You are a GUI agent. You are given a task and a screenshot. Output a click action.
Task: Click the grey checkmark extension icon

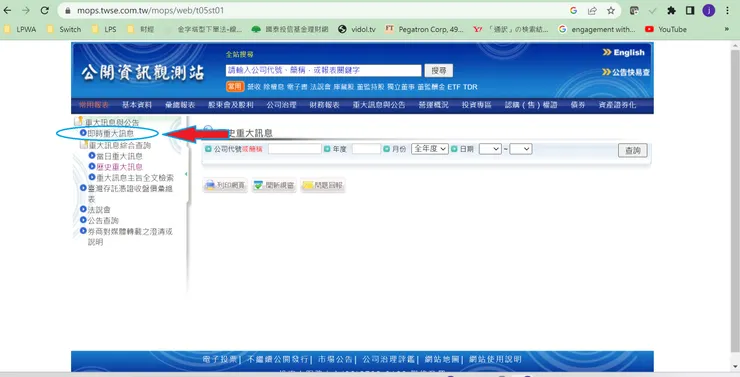653,10
